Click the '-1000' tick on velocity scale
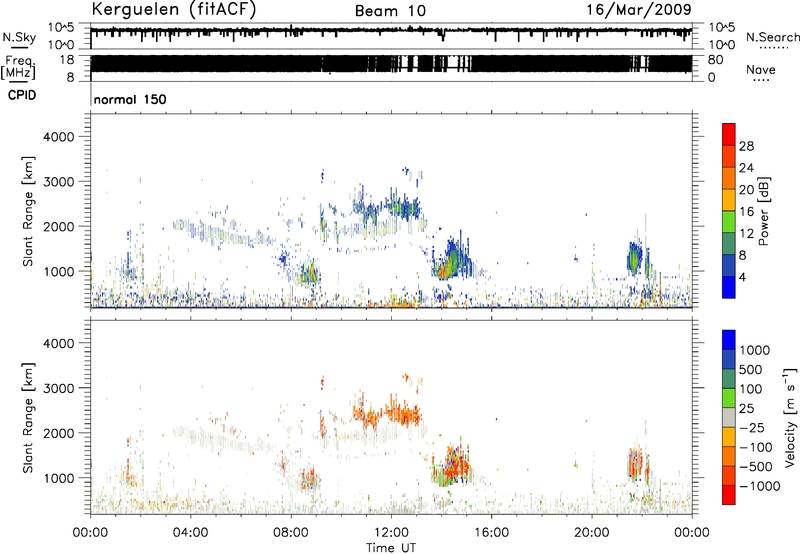 759,486
